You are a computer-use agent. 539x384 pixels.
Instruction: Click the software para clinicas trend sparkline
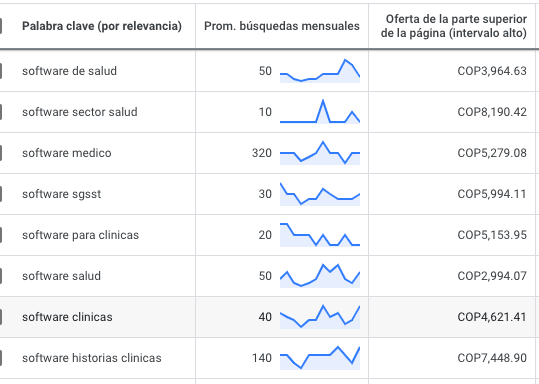coord(320,235)
